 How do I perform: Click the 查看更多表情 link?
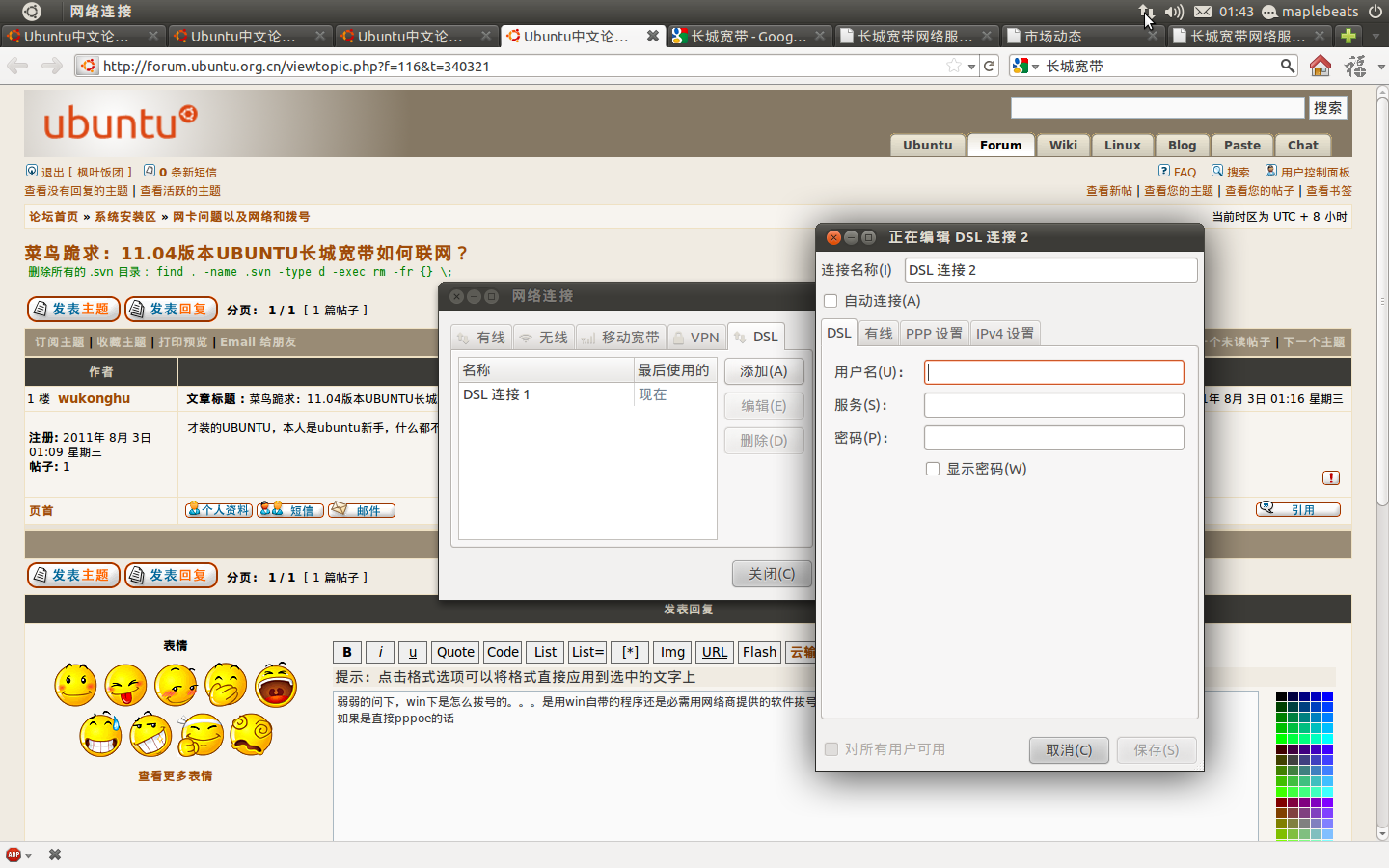(x=175, y=776)
